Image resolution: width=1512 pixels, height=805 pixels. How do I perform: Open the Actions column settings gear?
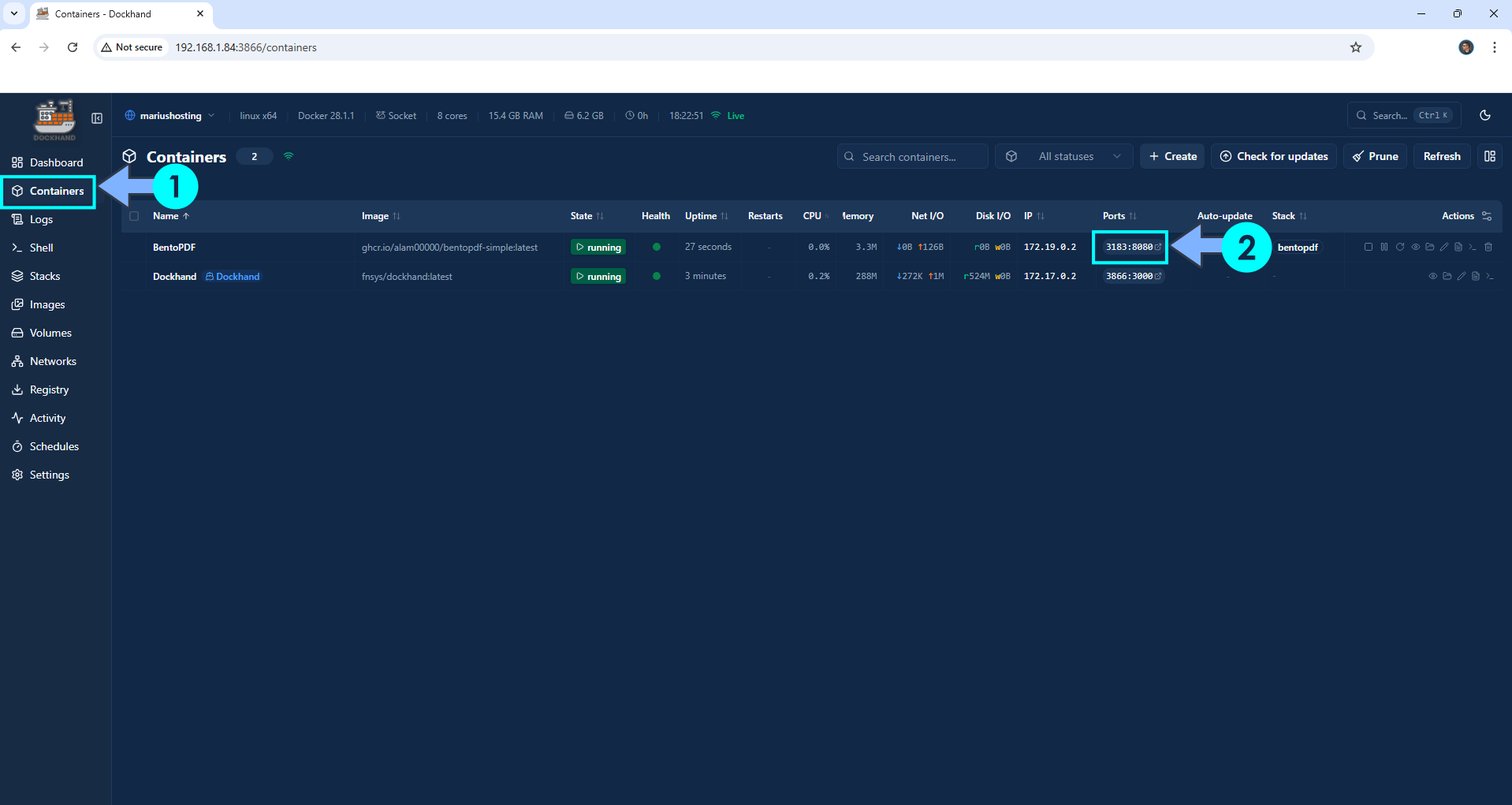(1488, 215)
